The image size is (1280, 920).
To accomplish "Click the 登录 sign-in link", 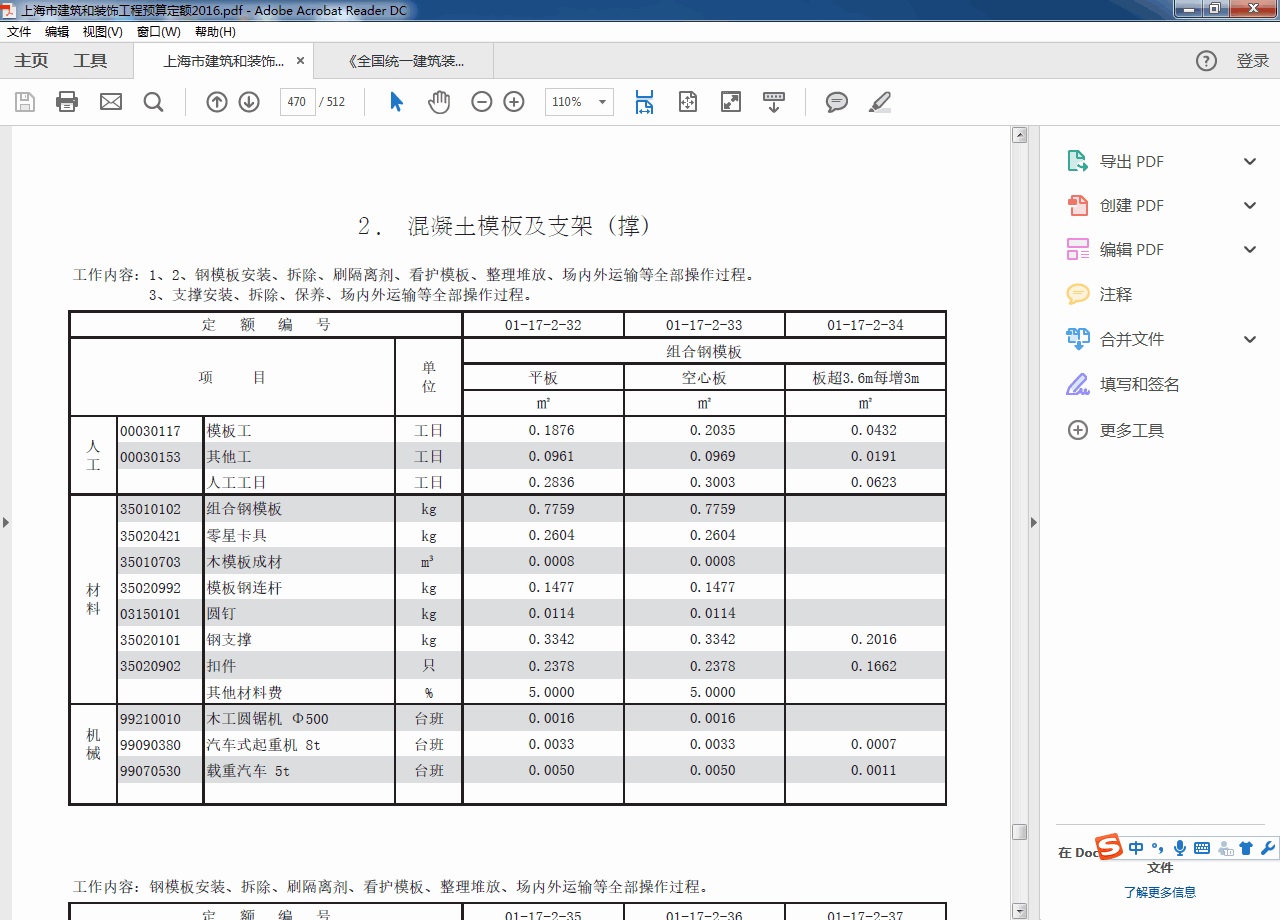I will 1252,61.
